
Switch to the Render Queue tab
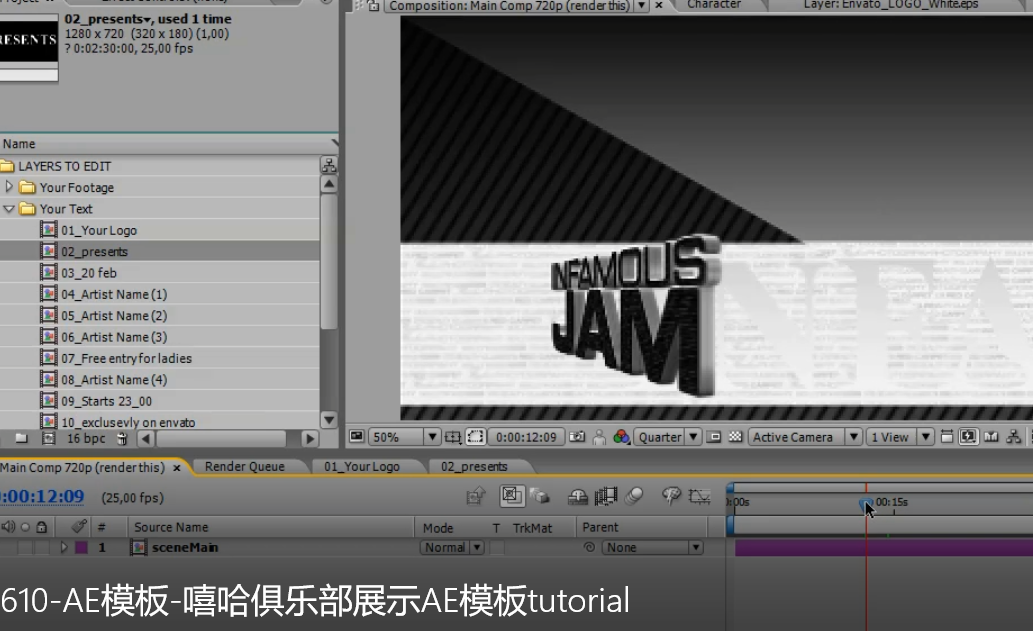244,466
